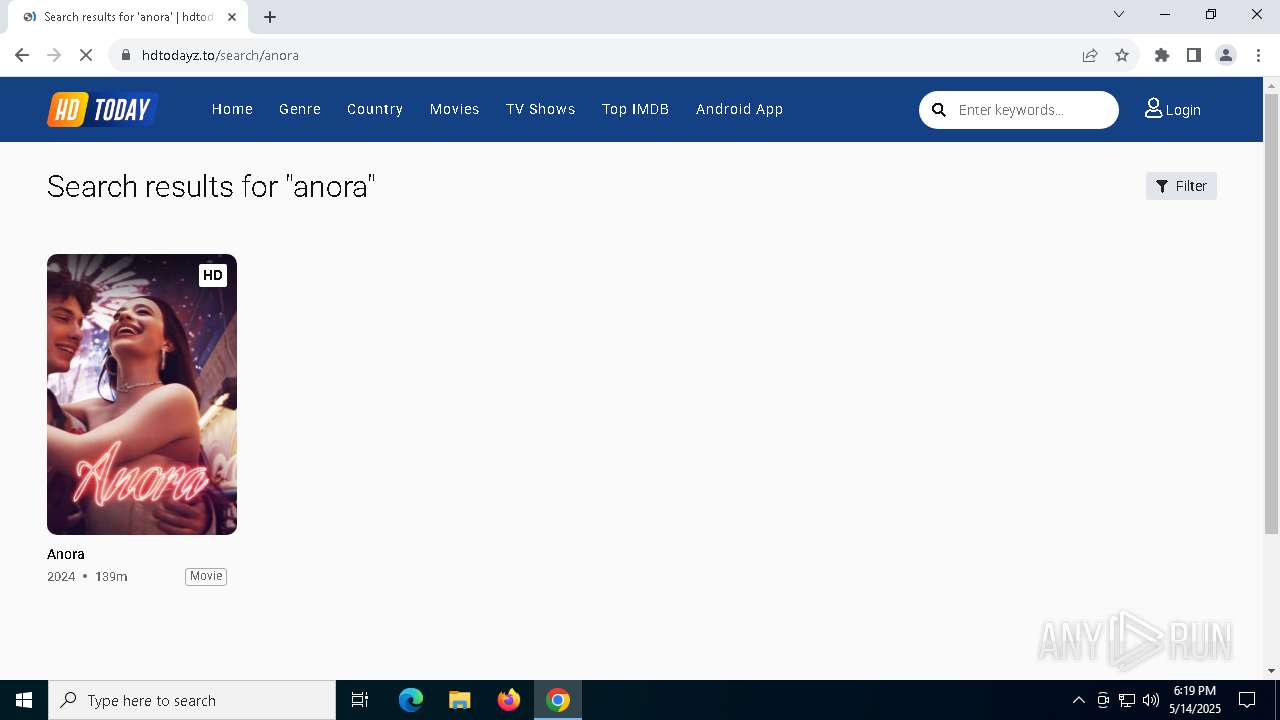Launch Microsoft Edge from taskbar
1280x720 pixels.
pos(411,700)
